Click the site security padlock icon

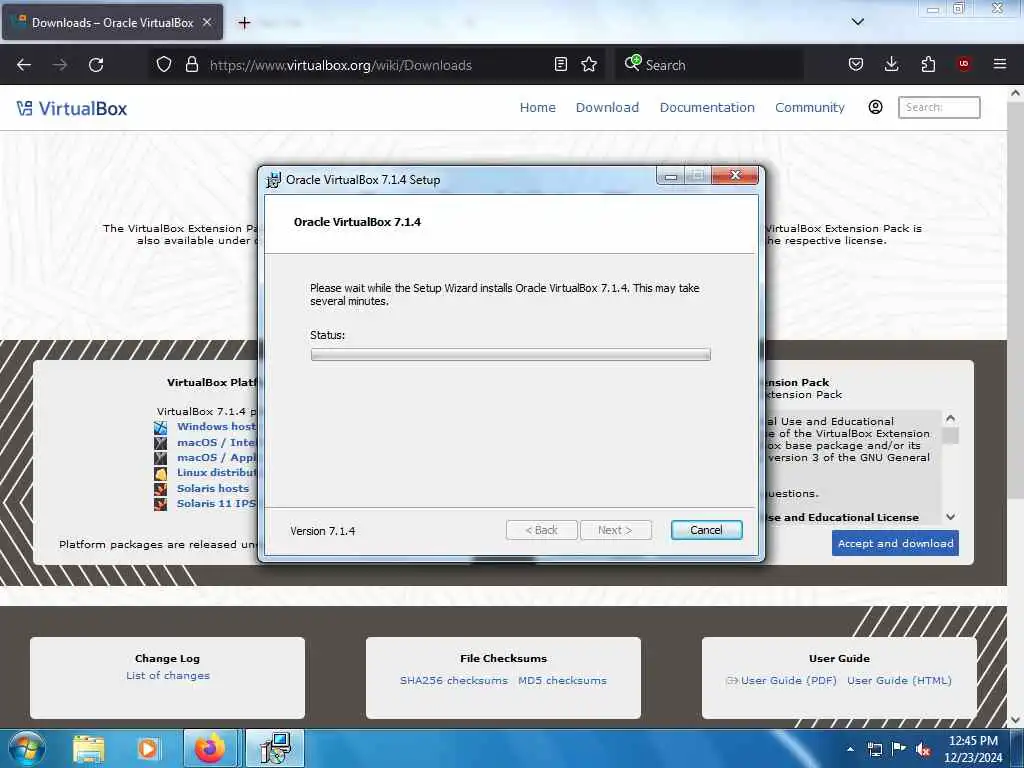191,65
